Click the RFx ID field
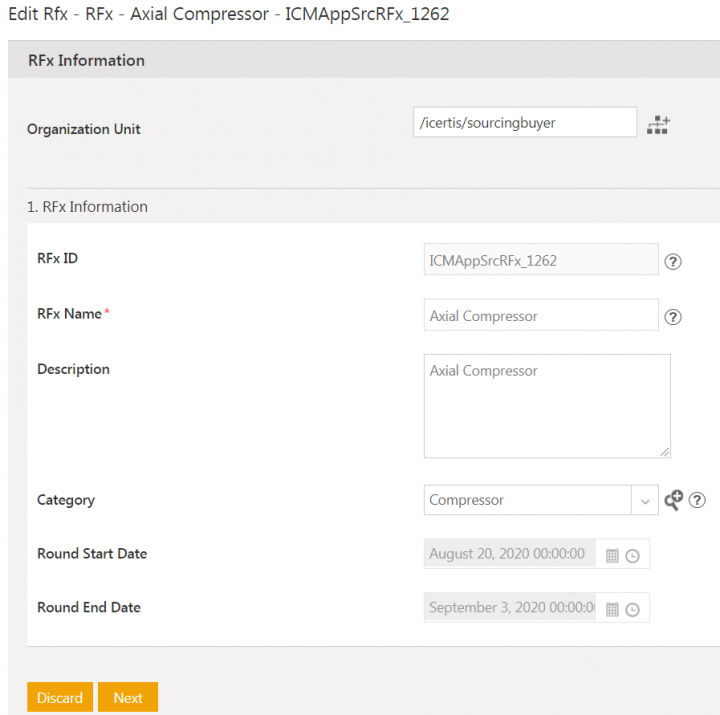 coord(540,260)
